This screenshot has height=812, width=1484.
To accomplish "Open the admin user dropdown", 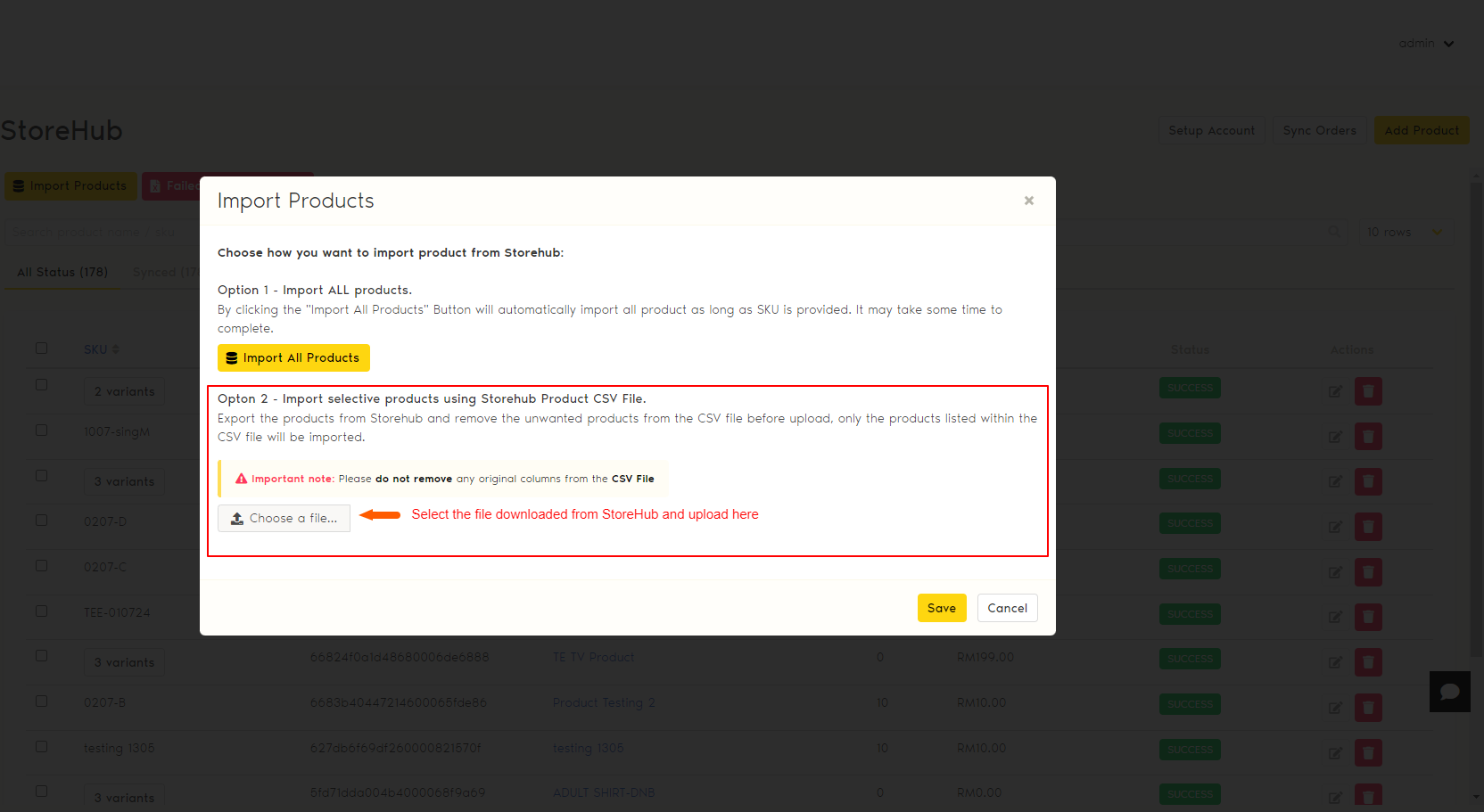I will point(1426,44).
